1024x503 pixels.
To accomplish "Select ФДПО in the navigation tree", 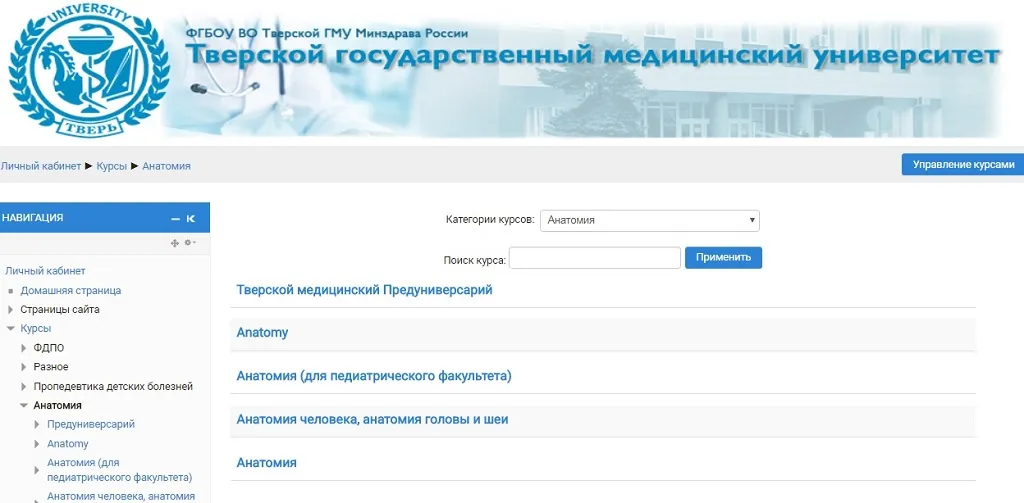I will (49, 348).
